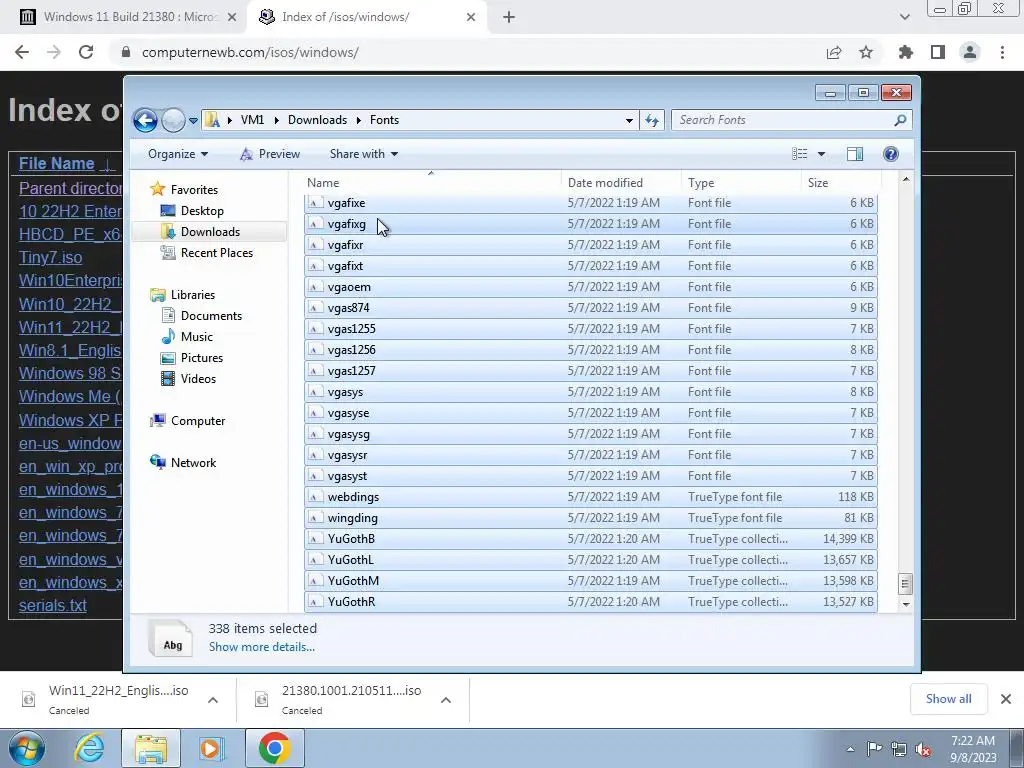Screen dimensions: 1024x768
Task: Open the view options dropdown arrow
Action: (x=822, y=154)
